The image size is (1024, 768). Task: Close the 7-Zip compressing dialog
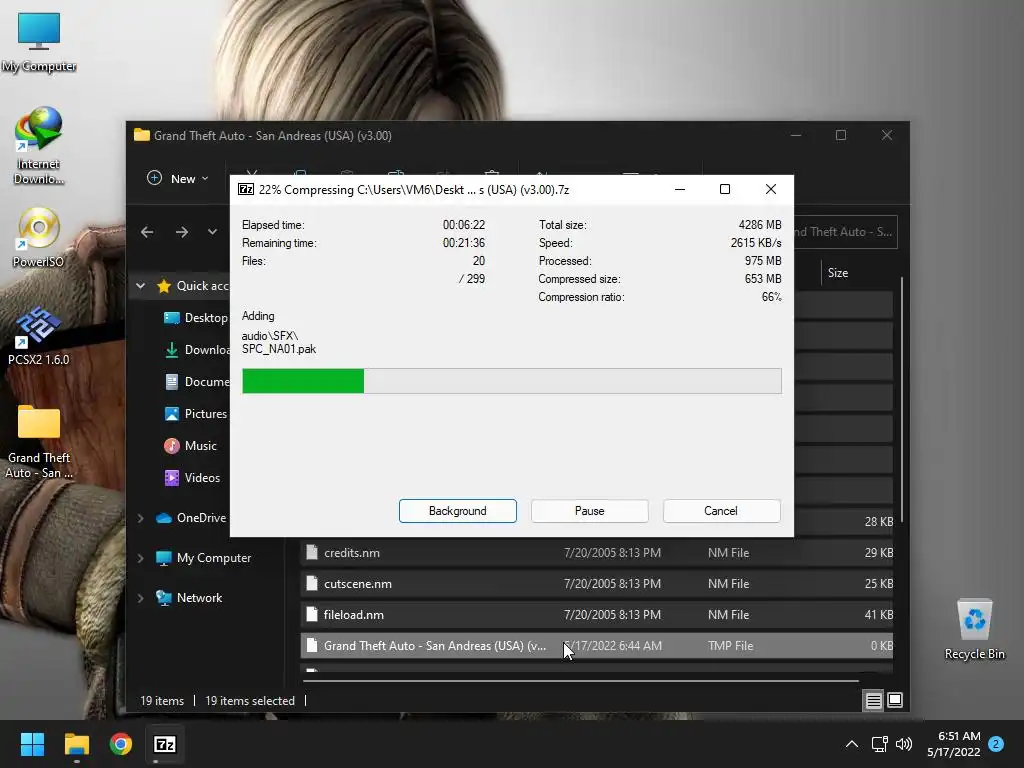(771, 189)
